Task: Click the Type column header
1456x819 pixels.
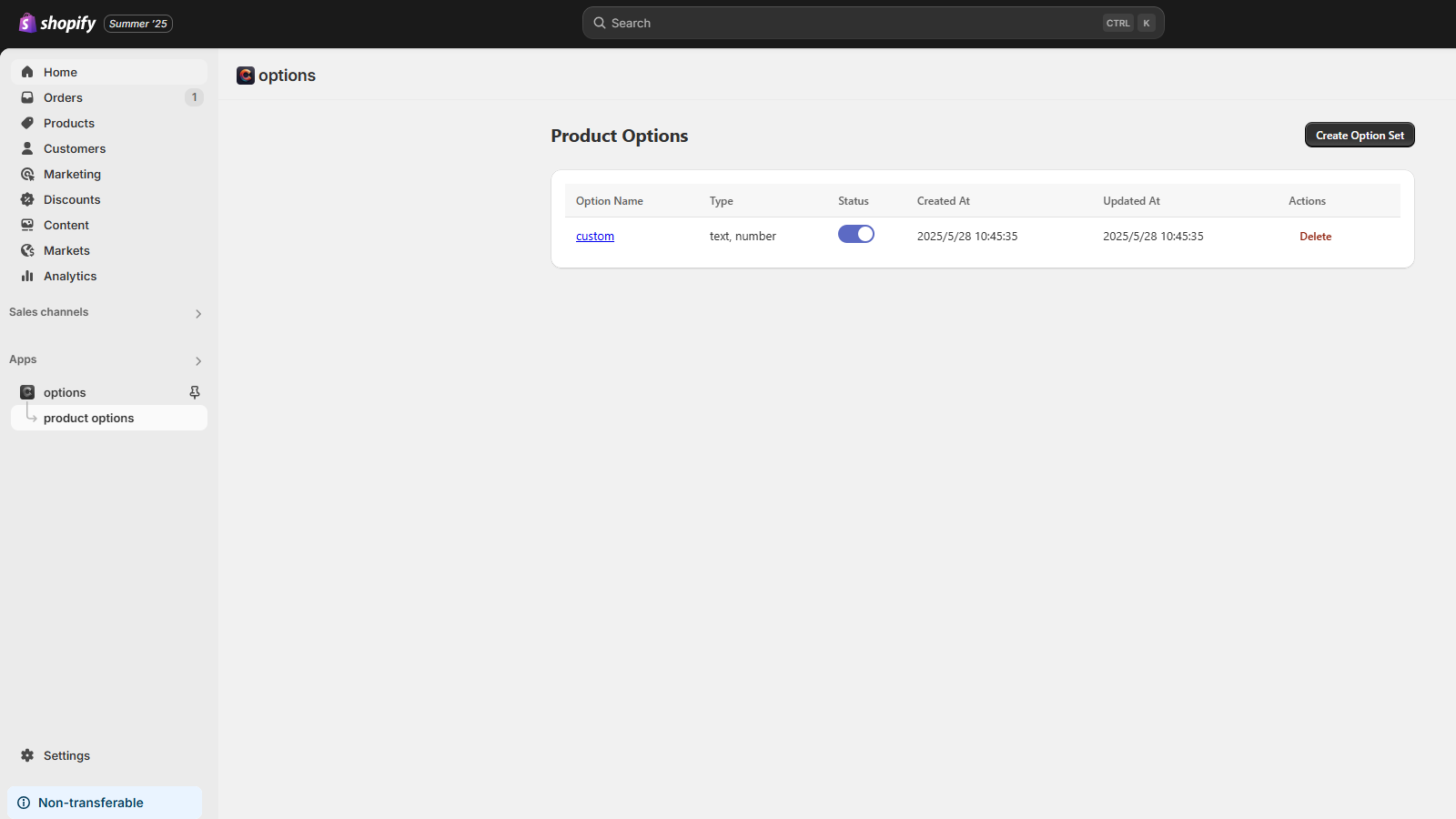Action: (x=722, y=201)
